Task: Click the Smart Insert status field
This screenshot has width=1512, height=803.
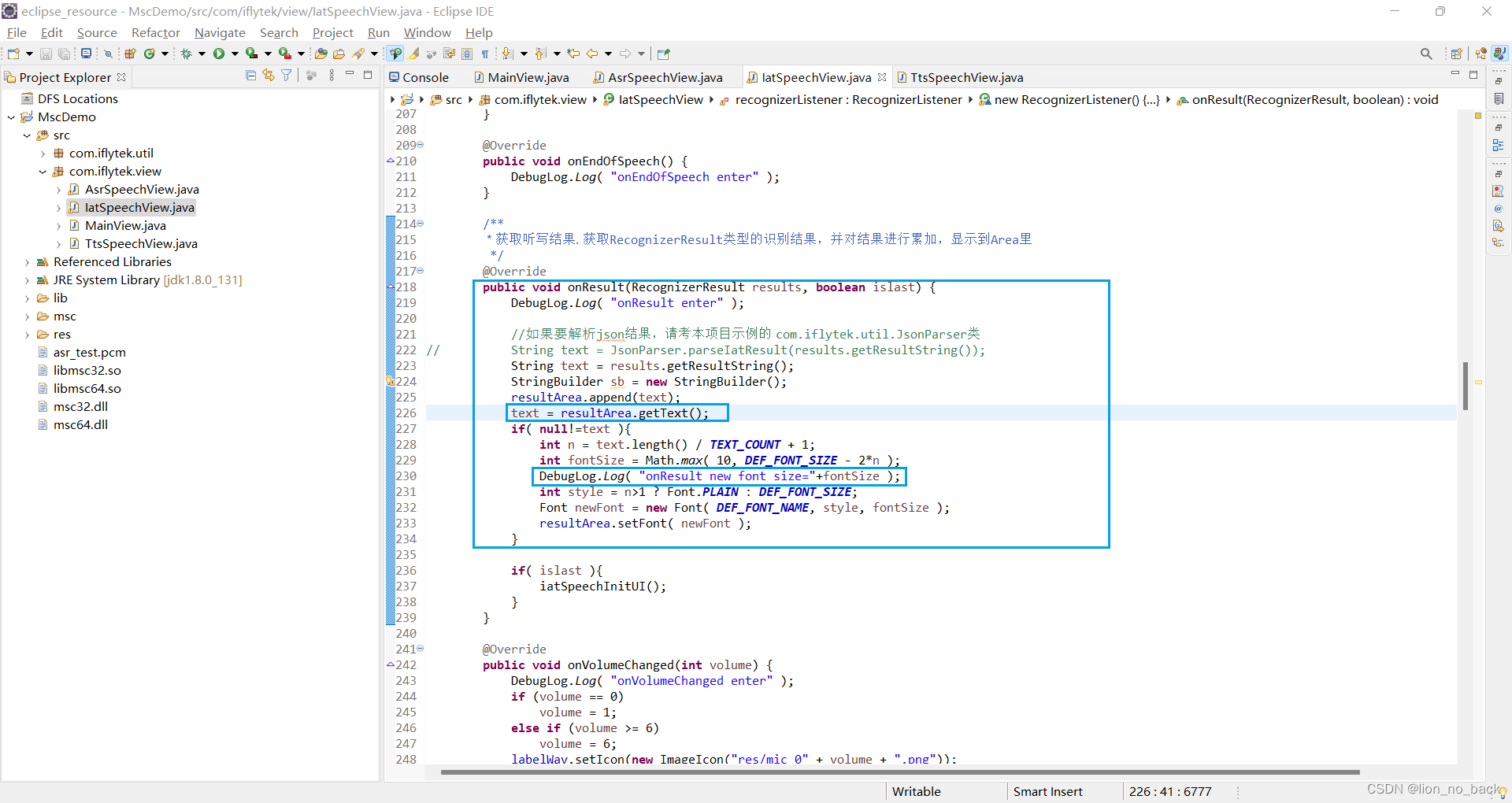Action: pos(1047,791)
